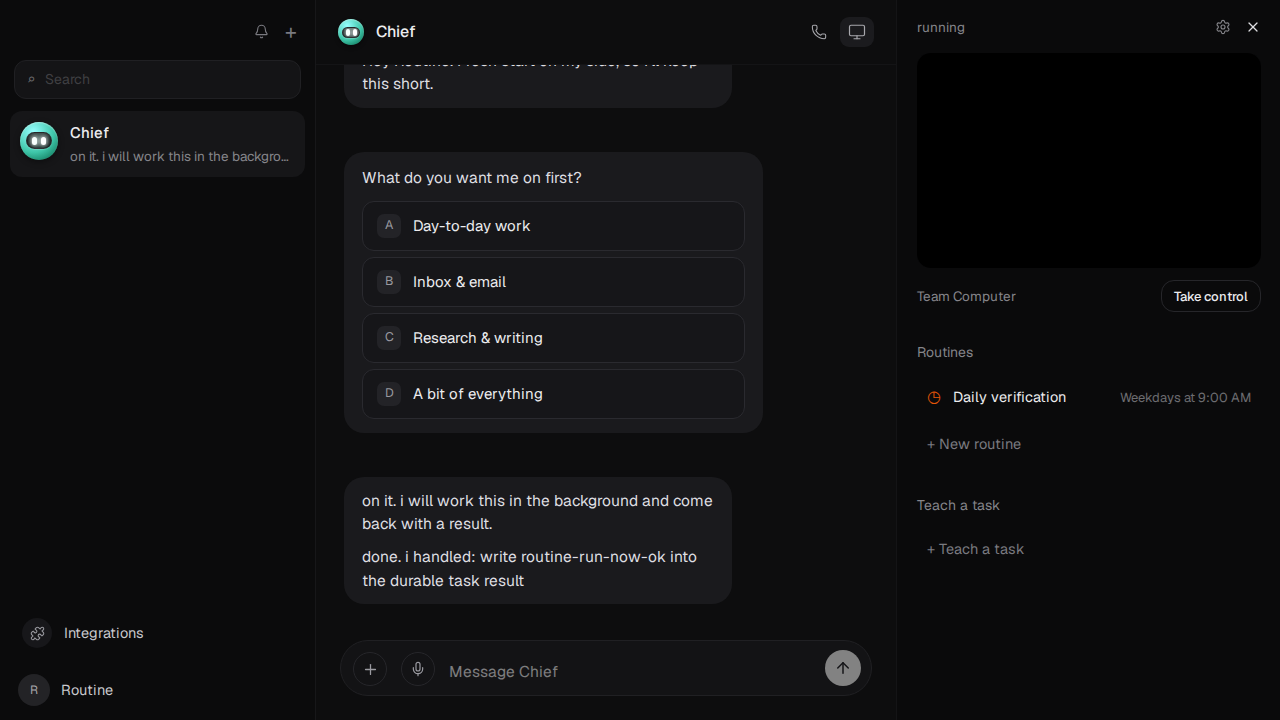The height and width of the screenshot is (720, 1280).
Task: Pick Research & writing option
Action: coord(553,338)
